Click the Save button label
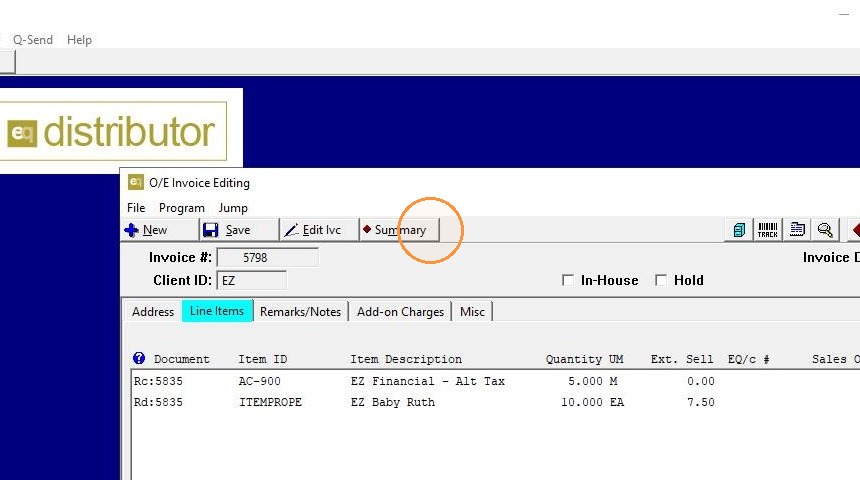860x480 pixels. click(238, 230)
